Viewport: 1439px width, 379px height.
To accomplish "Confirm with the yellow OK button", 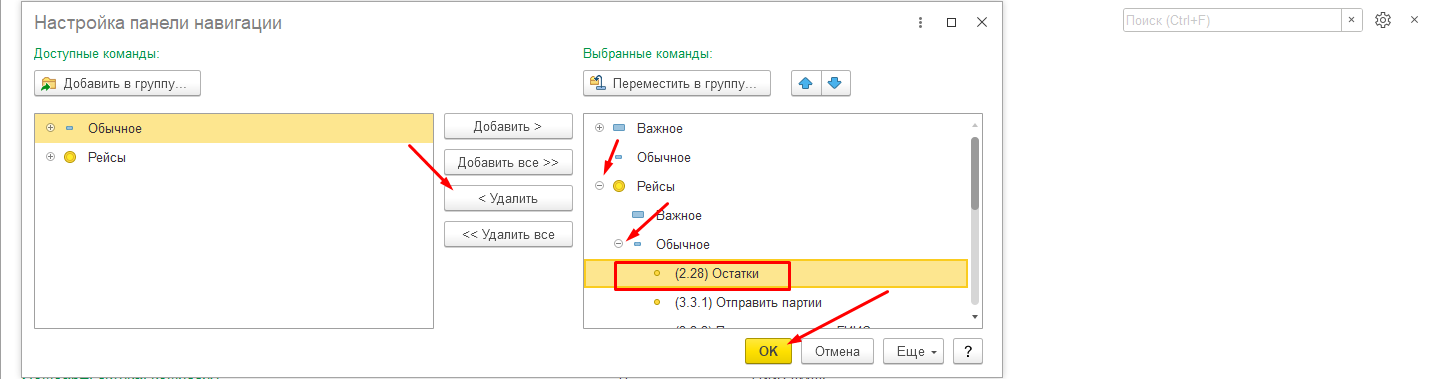I will tap(768, 351).
